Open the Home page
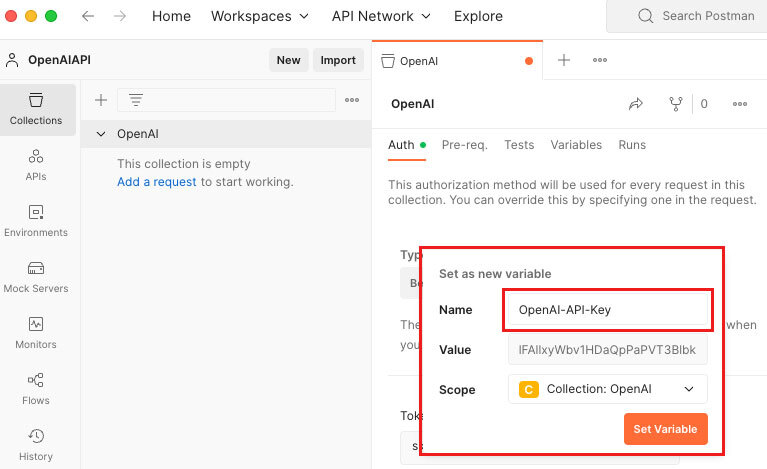Screen dimensions: 767x469 point(171,16)
